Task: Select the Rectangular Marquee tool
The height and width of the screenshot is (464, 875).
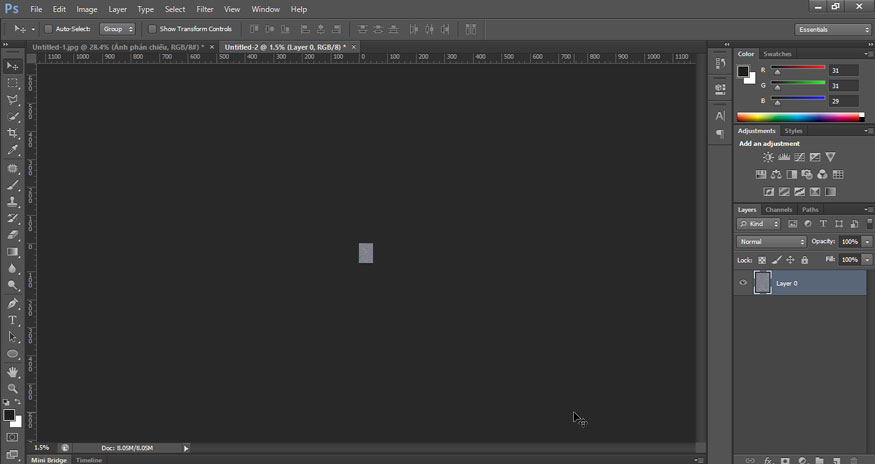Action: pyautogui.click(x=12, y=83)
